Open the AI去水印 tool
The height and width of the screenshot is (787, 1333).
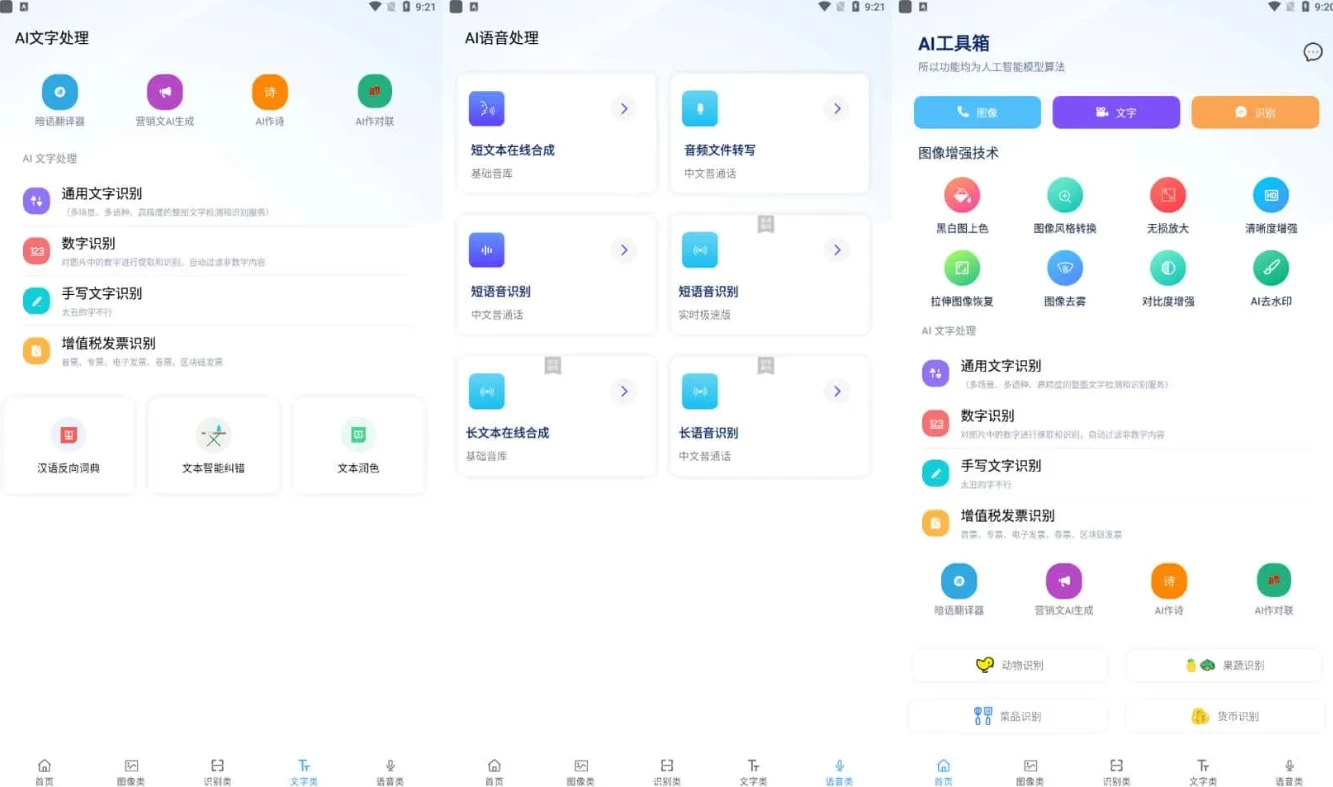pos(1270,269)
